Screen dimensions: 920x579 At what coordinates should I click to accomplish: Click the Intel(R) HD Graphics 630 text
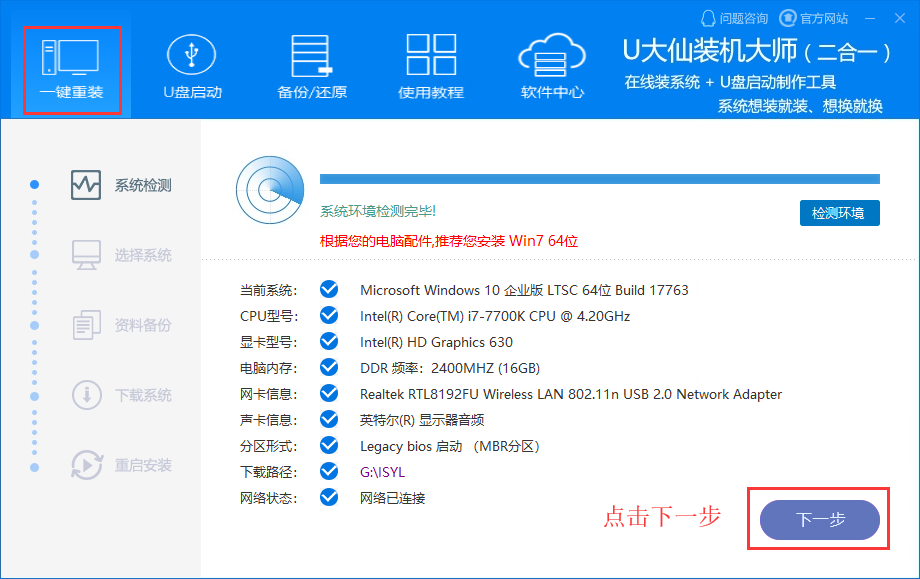coord(437,342)
